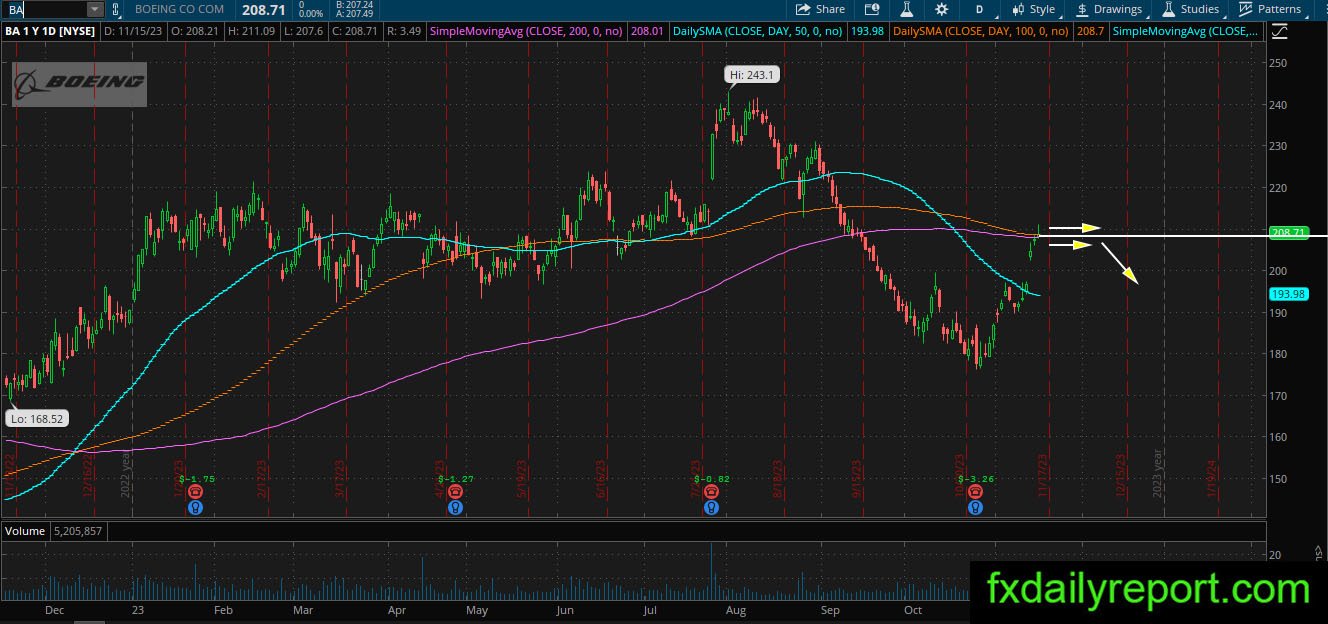Click the symbol link chain icon
The width and height of the screenshot is (1328, 624).
tap(116, 9)
